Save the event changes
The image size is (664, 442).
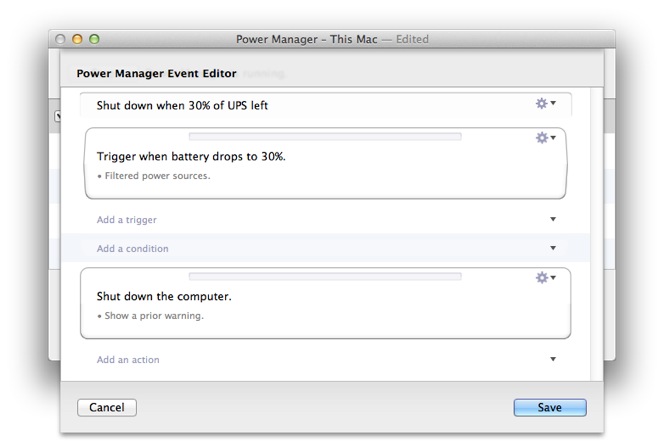coord(550,407)
